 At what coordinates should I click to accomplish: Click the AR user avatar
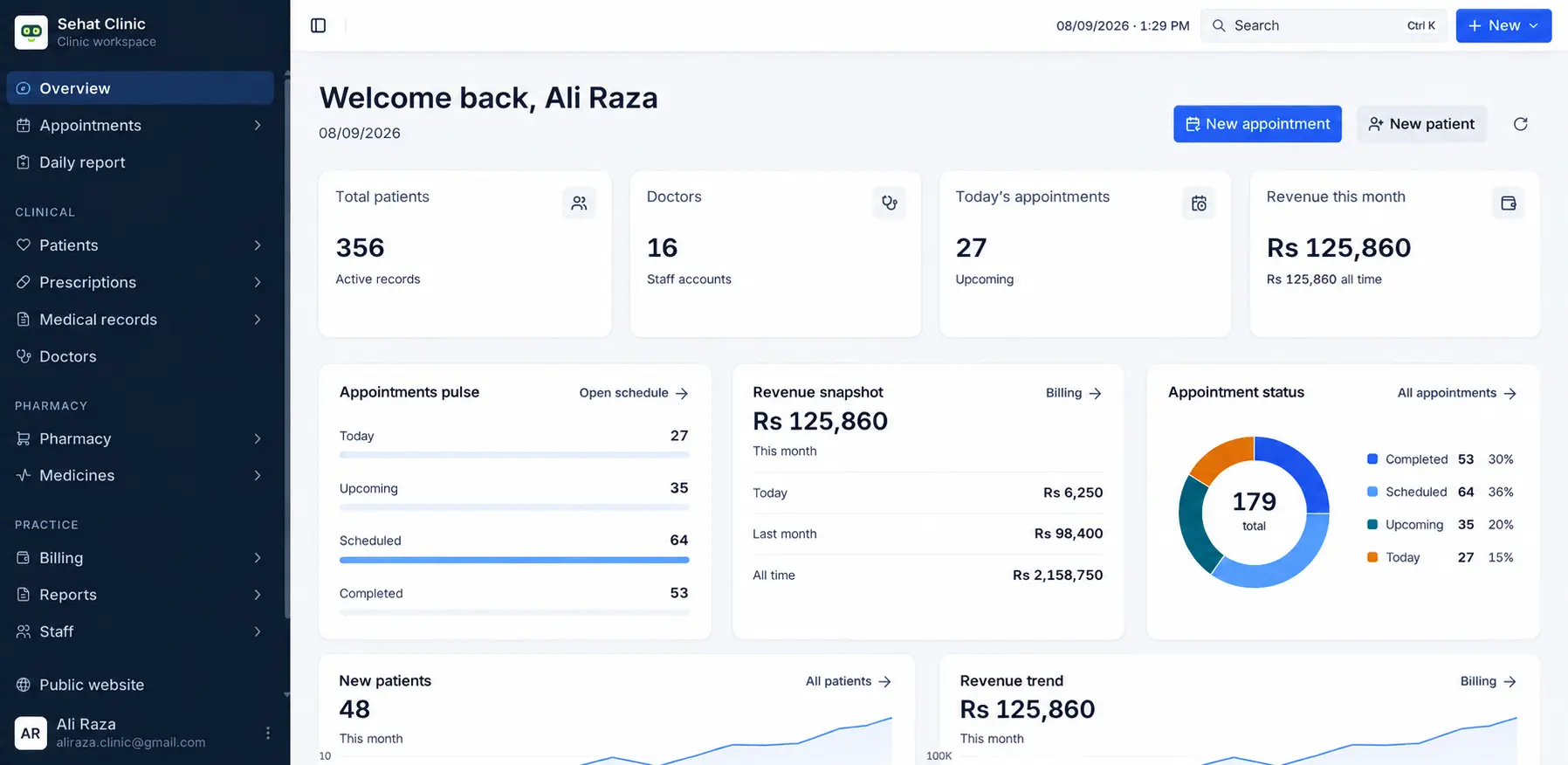(x=31, y=734)
